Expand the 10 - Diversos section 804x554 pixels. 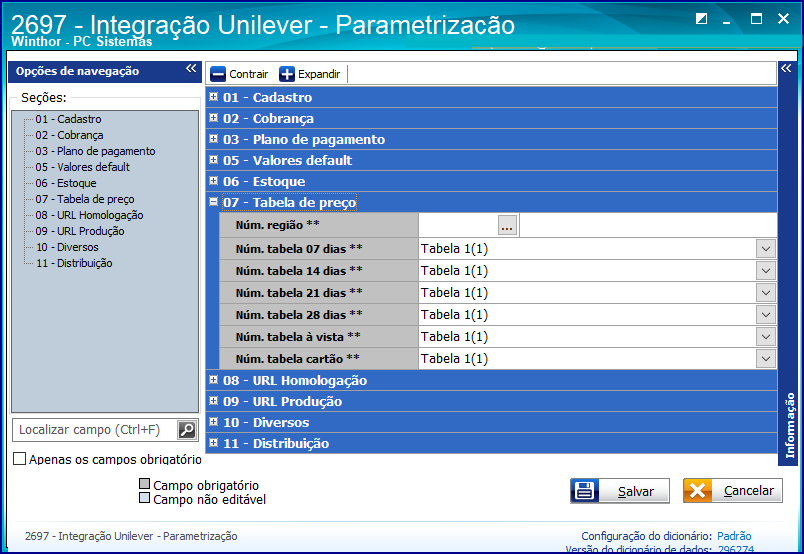[x=214, y=422]
